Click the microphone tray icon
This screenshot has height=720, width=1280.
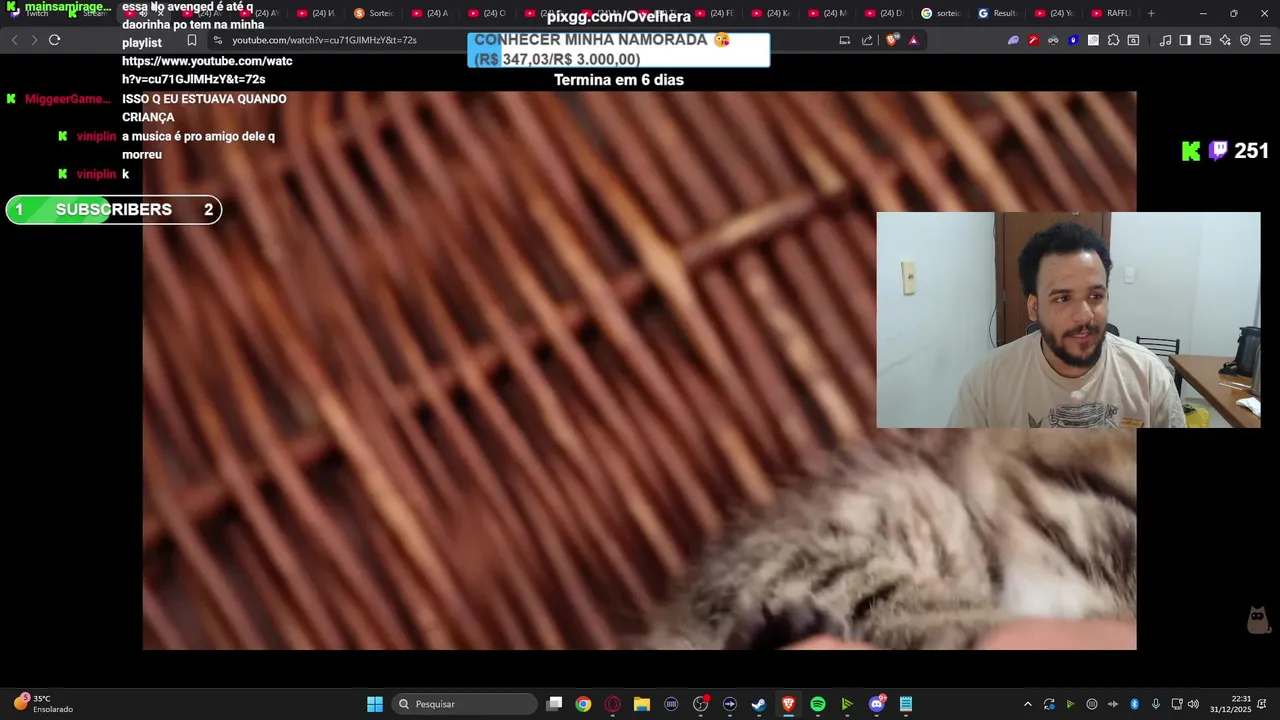[1156, 704]
